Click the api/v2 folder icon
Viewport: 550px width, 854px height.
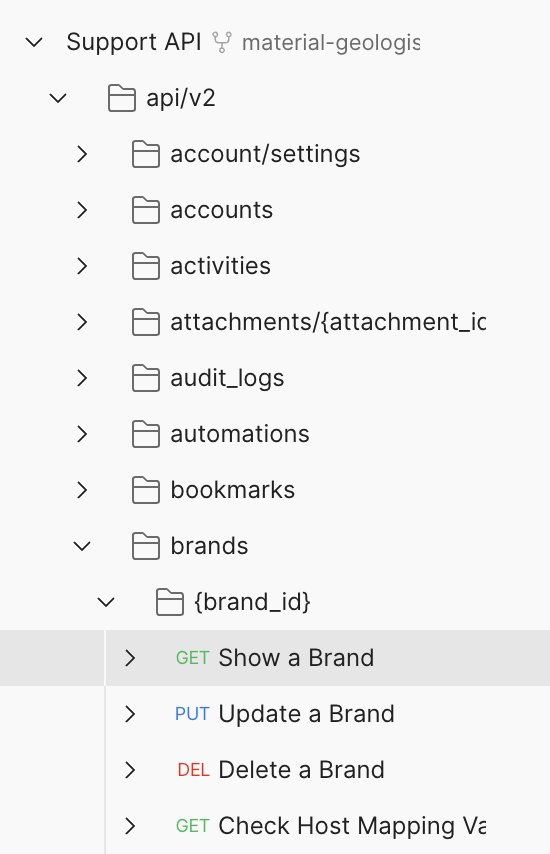click(122, 98)
